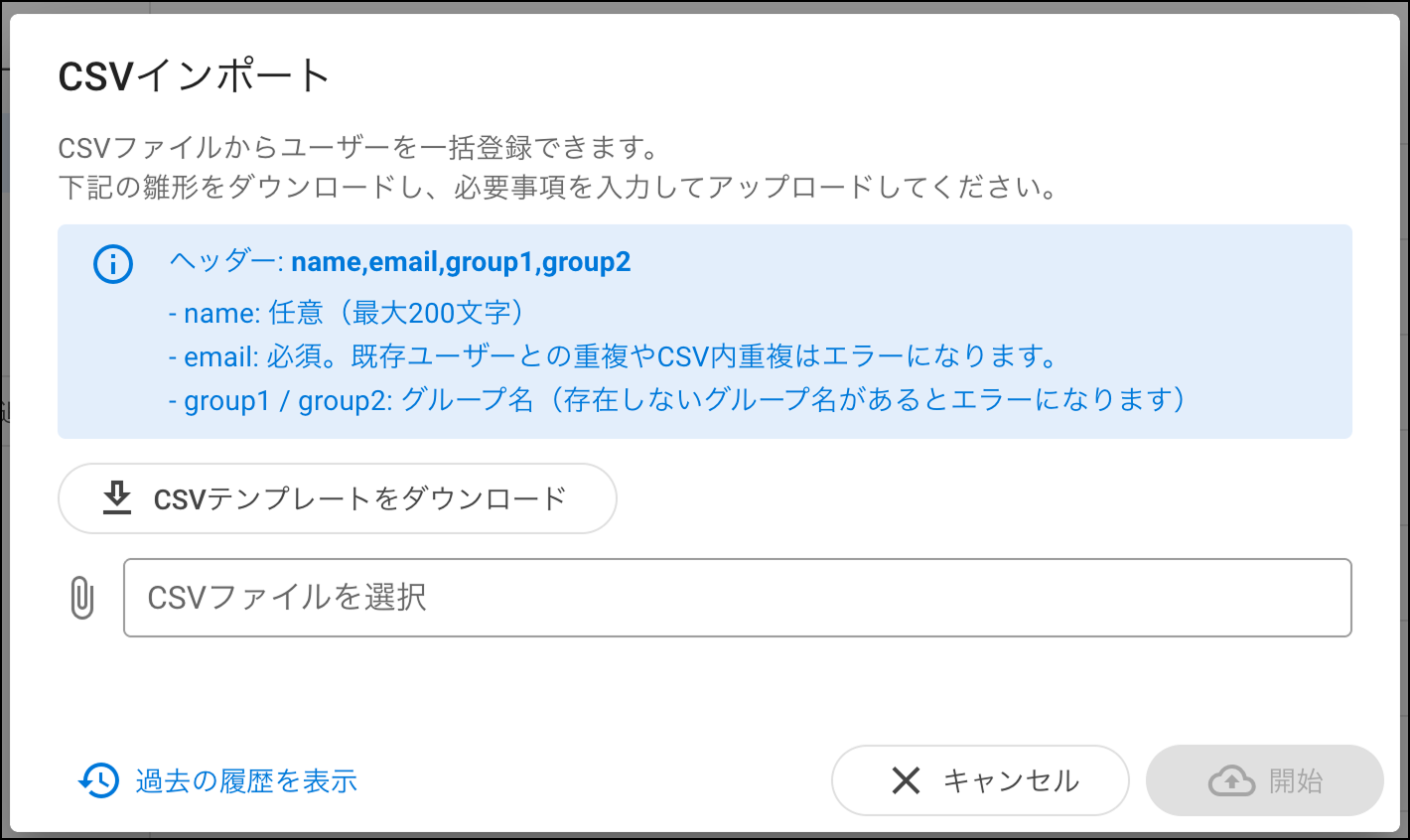The height and width of the screenshot is (840, 1410).
Task: Click the bold name,email,group1,group2 header text
Action: click(x=461, y=262)
